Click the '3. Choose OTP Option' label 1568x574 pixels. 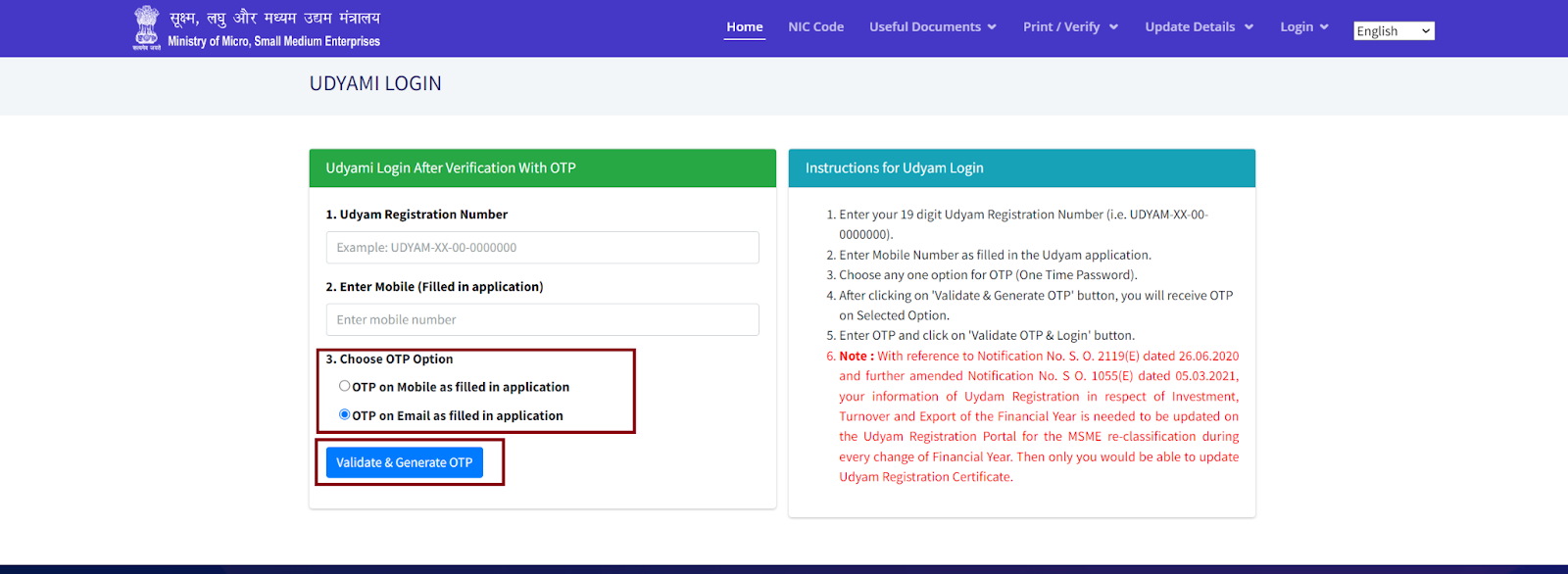click(x=389, y=359)
